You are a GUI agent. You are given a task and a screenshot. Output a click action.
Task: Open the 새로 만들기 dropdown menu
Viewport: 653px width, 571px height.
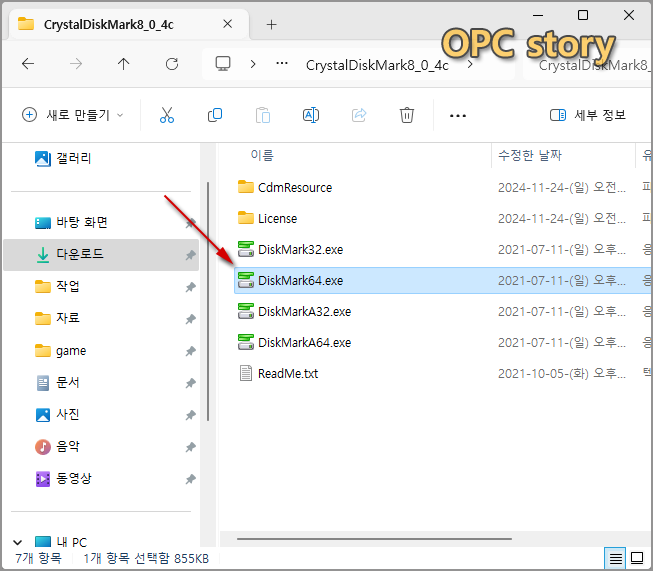coord(73,115)
